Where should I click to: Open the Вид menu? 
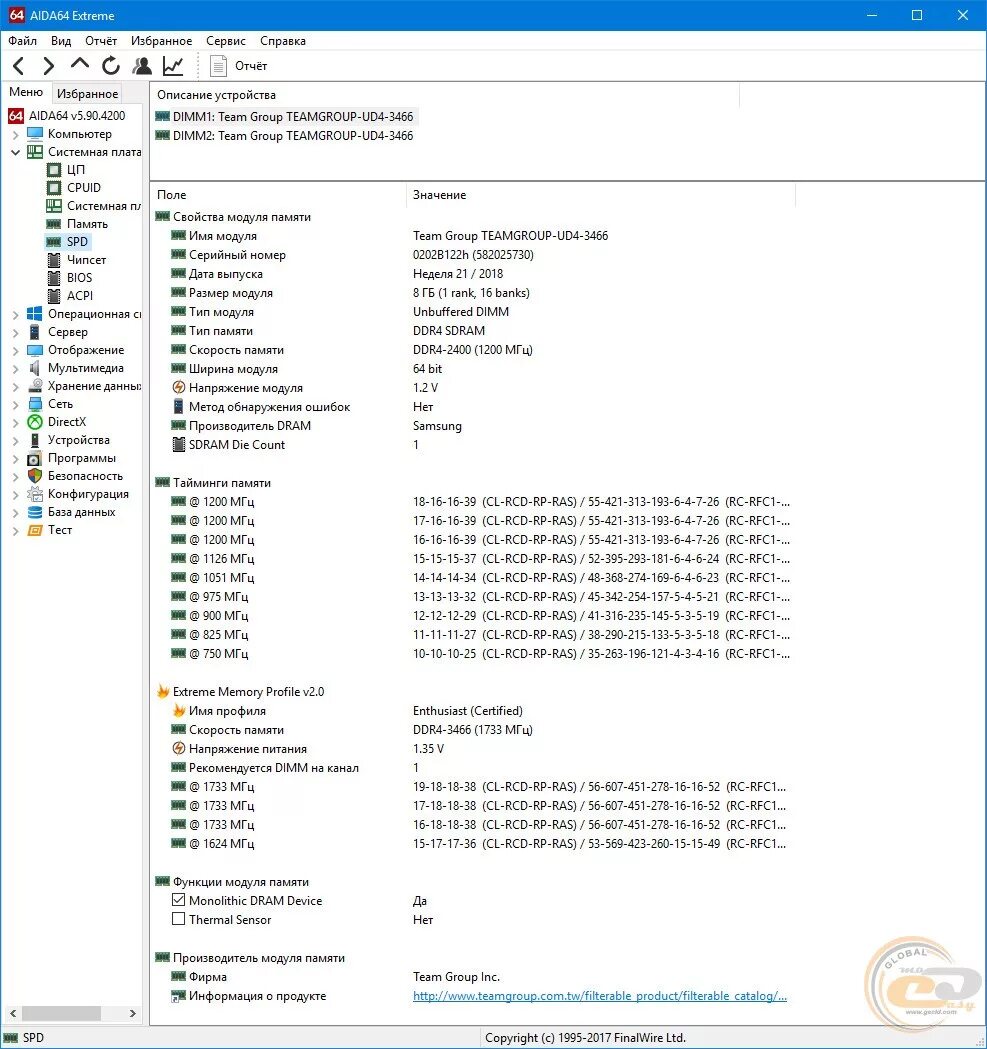(61, 41)
